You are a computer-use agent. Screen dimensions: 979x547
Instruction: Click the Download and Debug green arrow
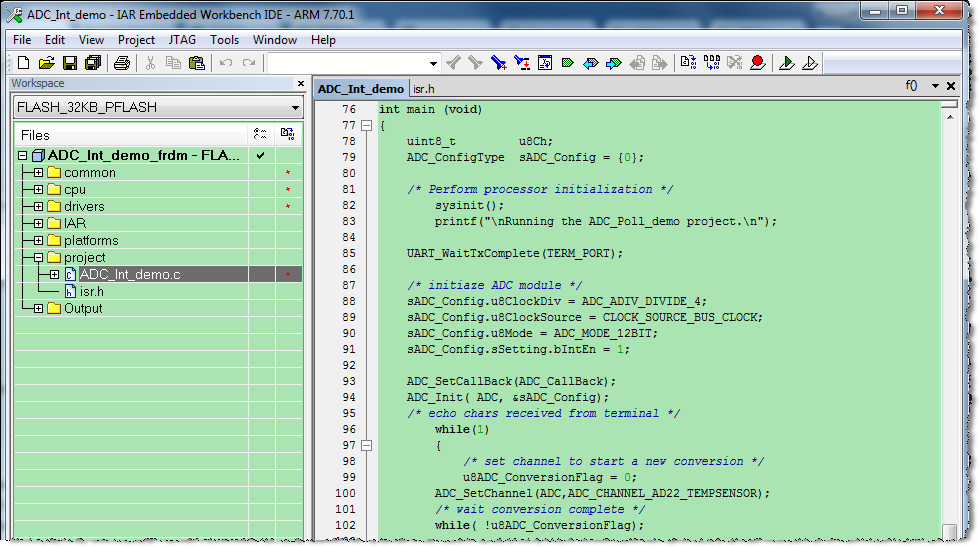pyautogui.click(x=787, y=63)
